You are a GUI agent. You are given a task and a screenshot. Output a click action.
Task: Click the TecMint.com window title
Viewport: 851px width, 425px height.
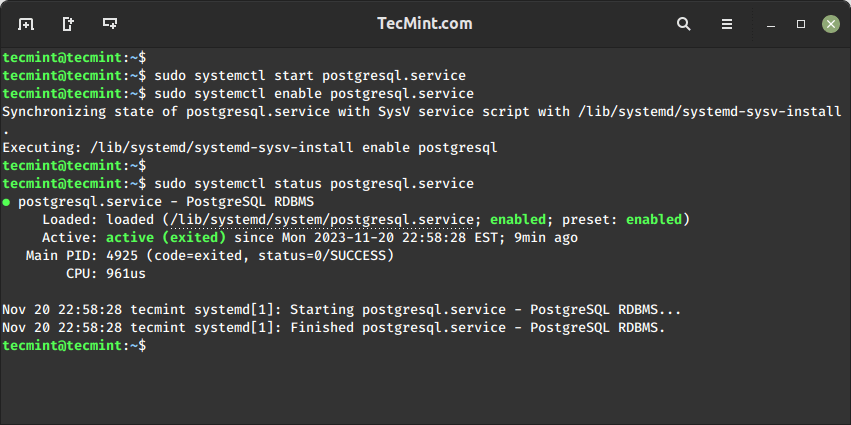[425, 23]
